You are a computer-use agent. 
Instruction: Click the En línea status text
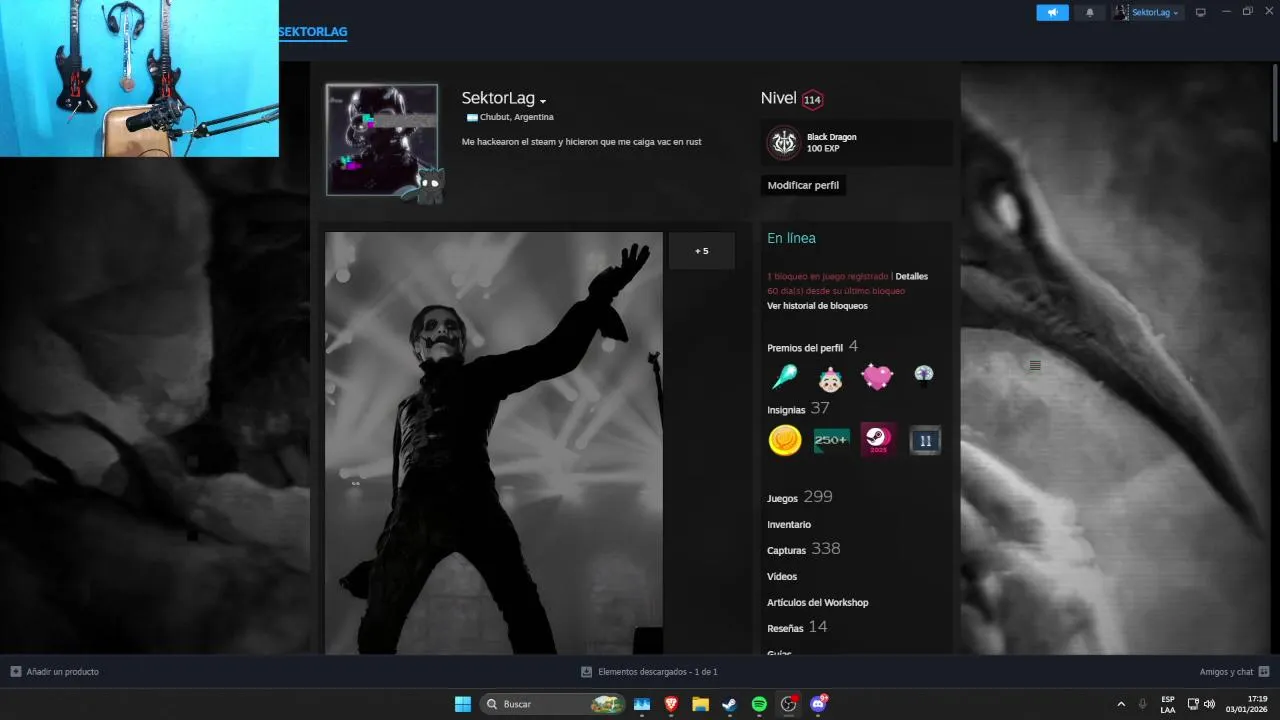point(791,238)
